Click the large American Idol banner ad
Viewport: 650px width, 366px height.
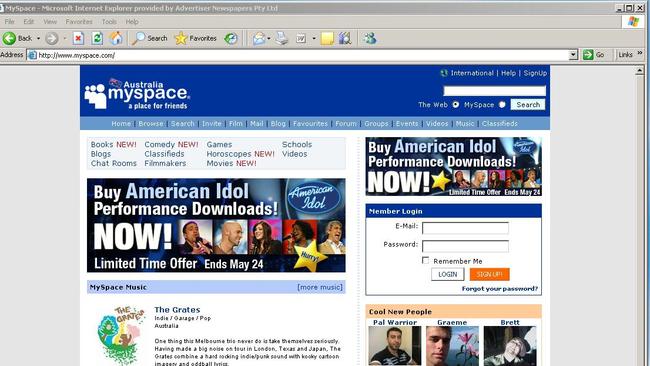pyautogui.click(x=216, y=225)
